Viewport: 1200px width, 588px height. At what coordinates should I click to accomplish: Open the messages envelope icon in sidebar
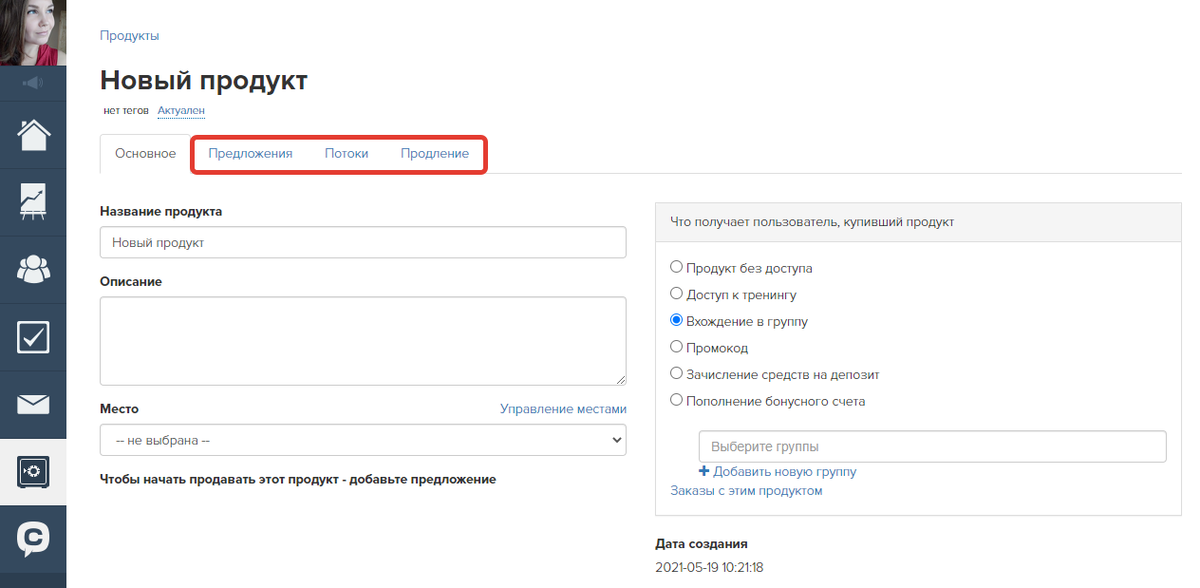point(33,404)
